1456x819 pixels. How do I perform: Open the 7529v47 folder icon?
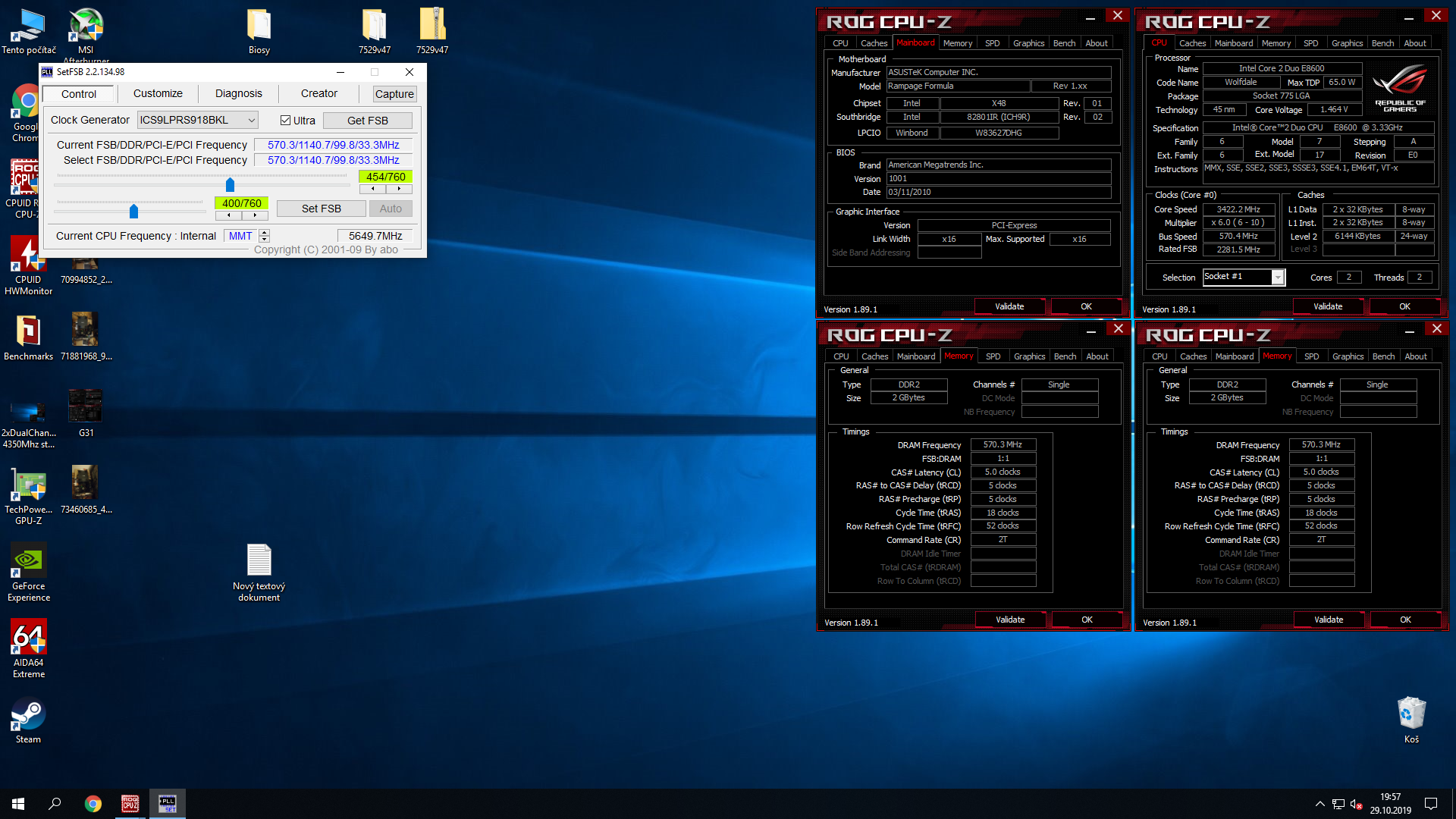pyautogui.click(x=375, y=31)
